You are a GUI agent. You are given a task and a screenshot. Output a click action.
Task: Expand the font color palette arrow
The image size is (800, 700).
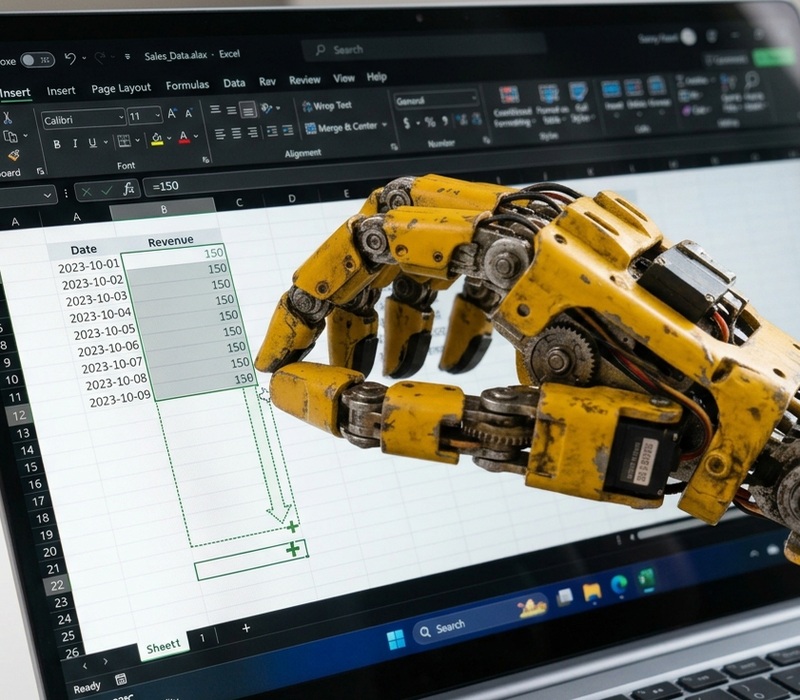point(196,137)
